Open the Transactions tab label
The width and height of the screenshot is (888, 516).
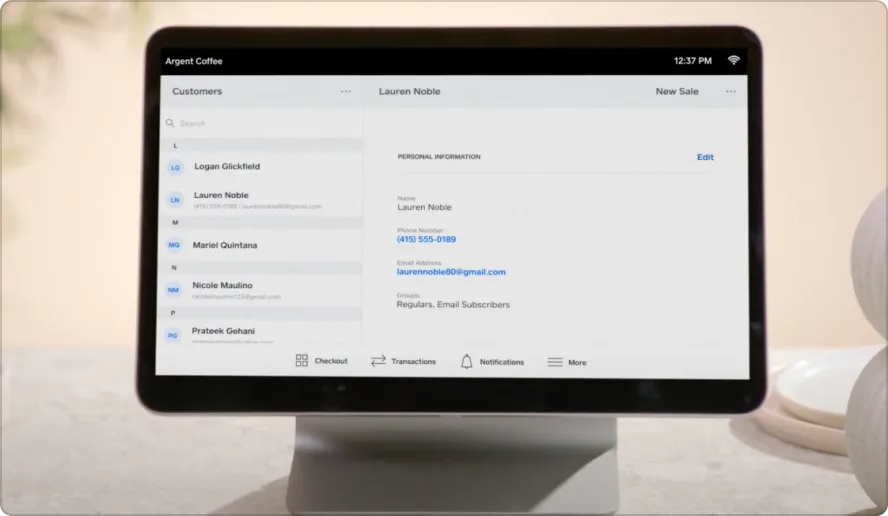tap(413, 361)
